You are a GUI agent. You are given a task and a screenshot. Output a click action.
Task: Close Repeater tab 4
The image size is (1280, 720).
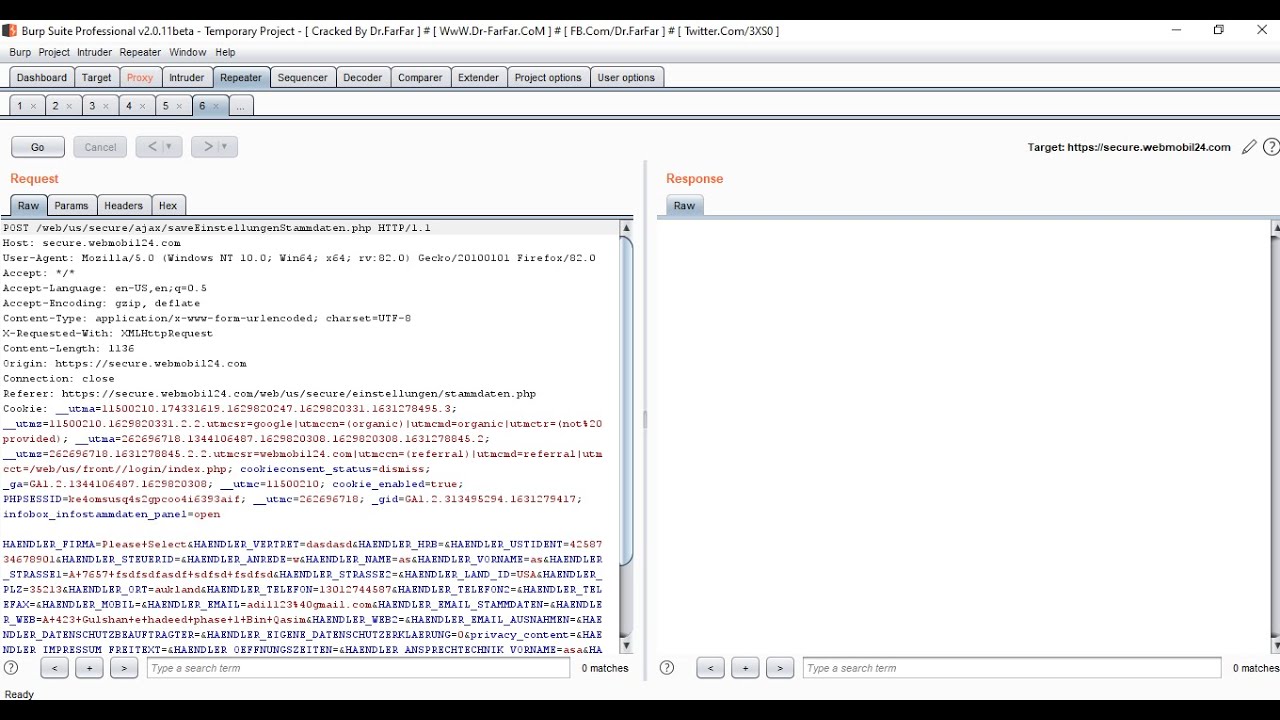[x=142, y=106]
